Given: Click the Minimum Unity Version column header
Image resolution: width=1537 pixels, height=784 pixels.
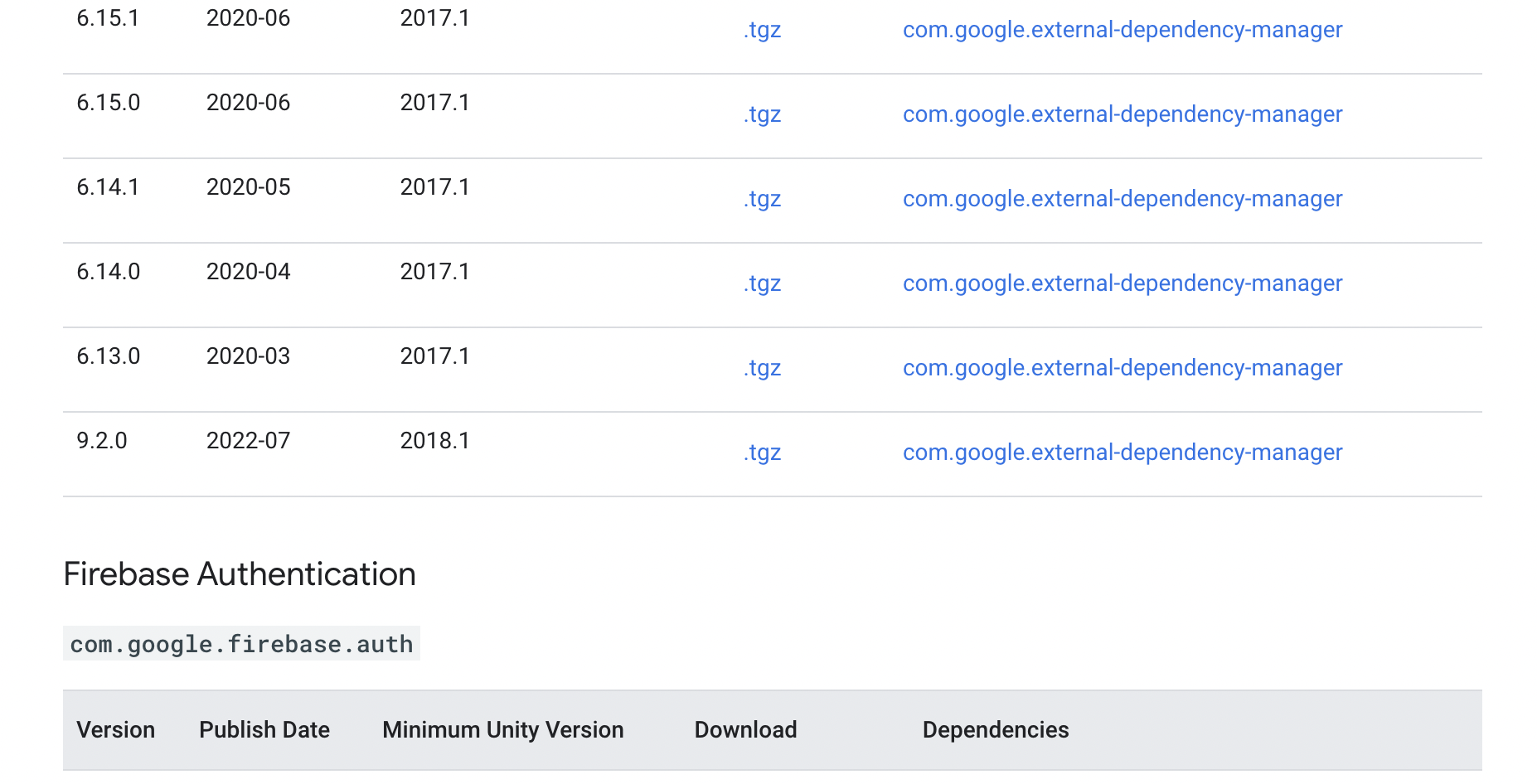Looking at the screenshot, I should pos(502,730).
